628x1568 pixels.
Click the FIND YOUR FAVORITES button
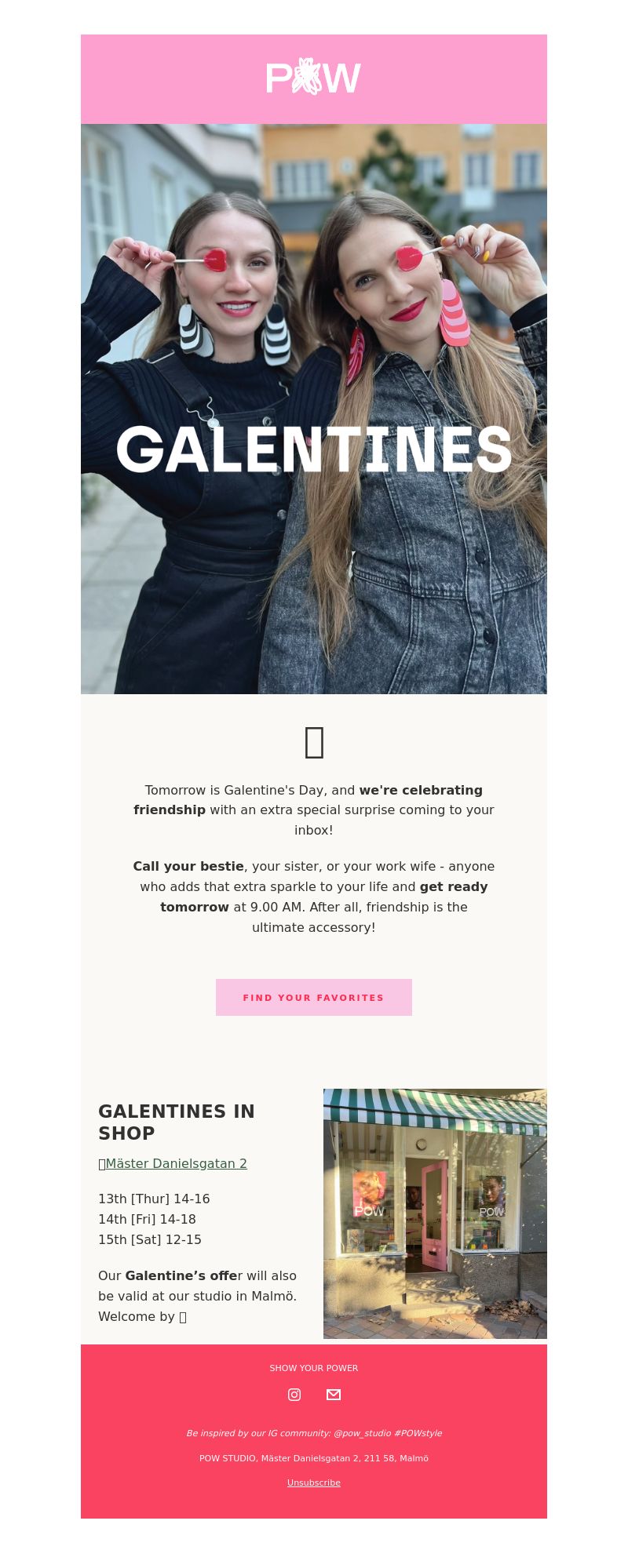(314, 997)
